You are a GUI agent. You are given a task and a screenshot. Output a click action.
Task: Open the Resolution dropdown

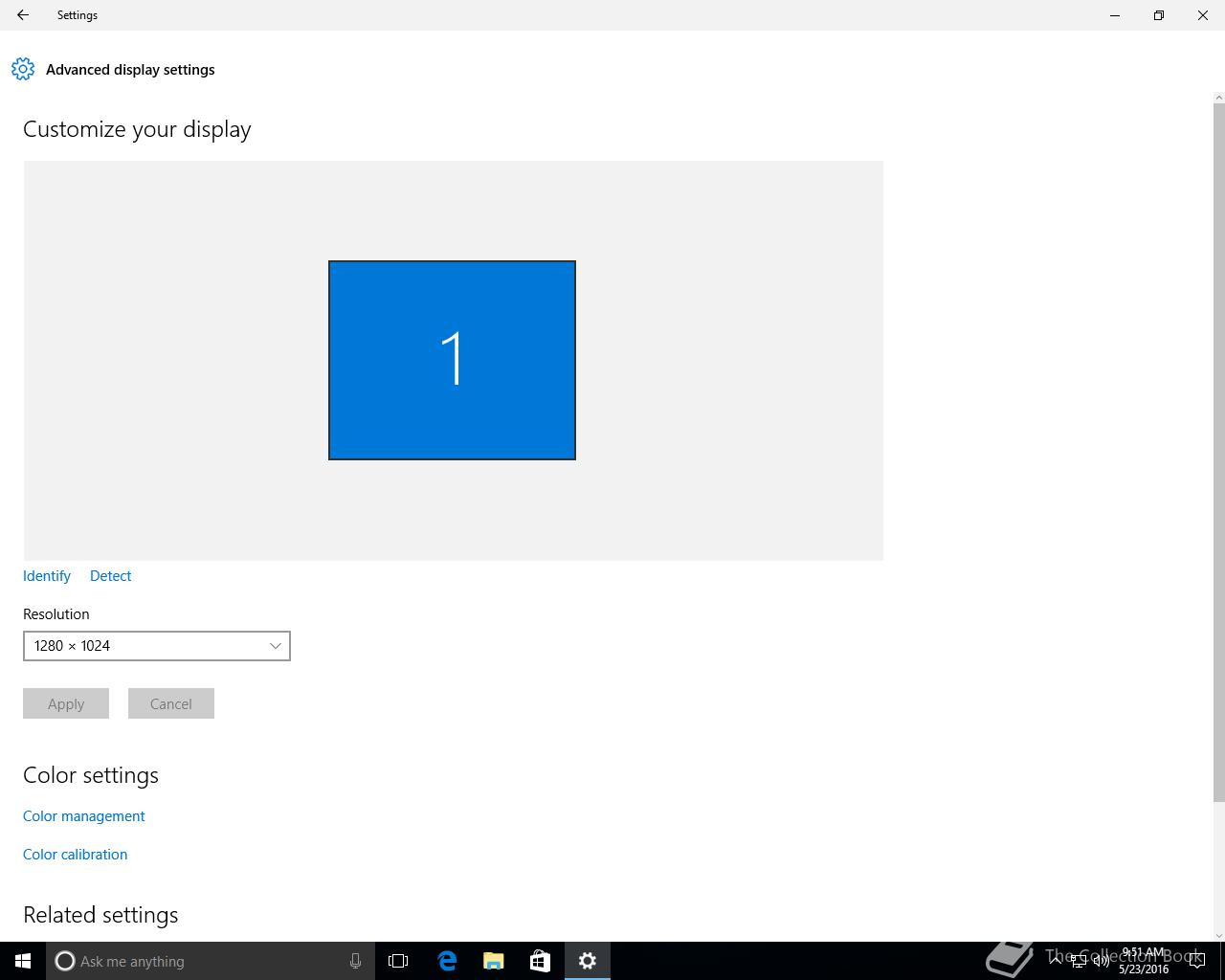pos(157,646)
